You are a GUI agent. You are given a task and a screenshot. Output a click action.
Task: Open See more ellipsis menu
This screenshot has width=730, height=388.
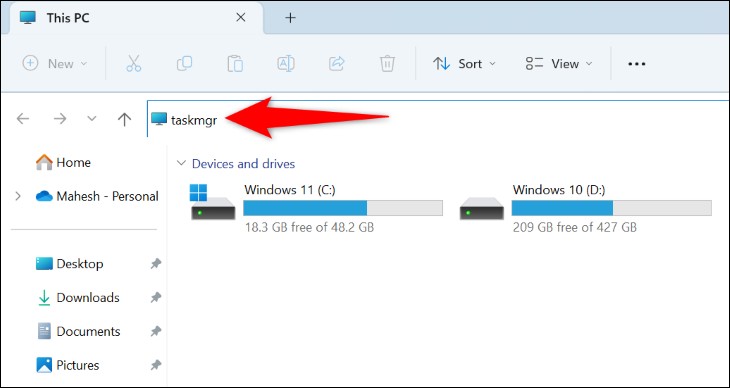point(636,64)
